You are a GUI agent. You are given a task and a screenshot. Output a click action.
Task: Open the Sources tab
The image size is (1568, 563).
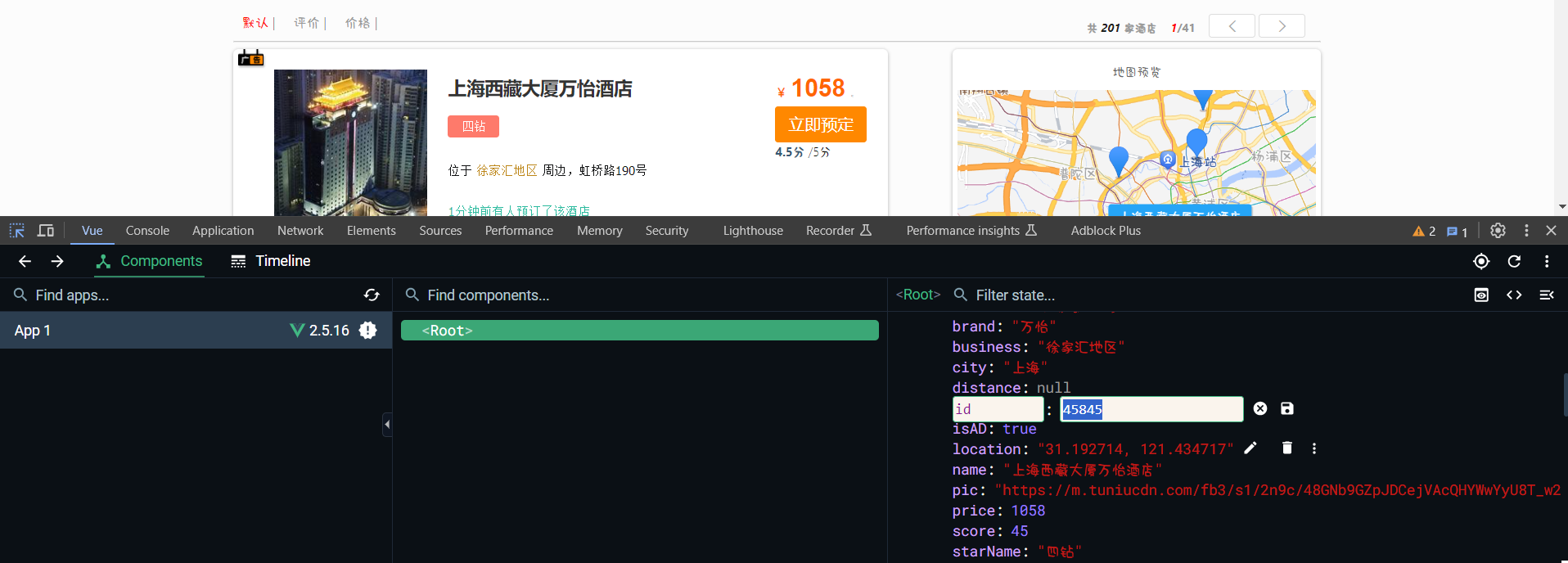pos(440,231)
